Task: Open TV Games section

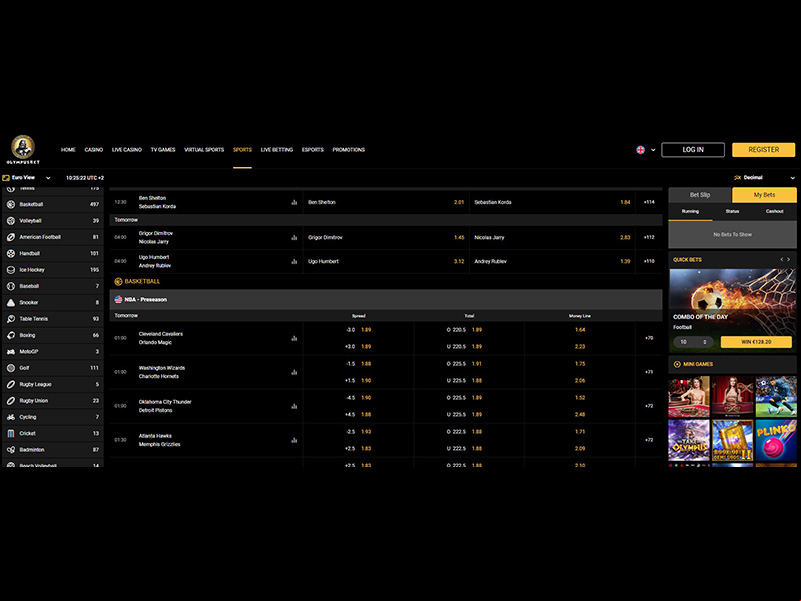Action: pos(163,150)
